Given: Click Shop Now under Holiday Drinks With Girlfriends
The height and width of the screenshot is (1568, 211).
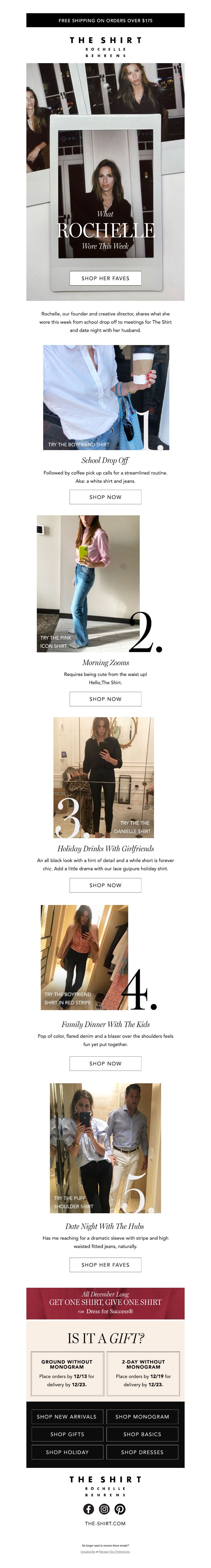Looking at the screenshot, I should [x=105, y=885].
